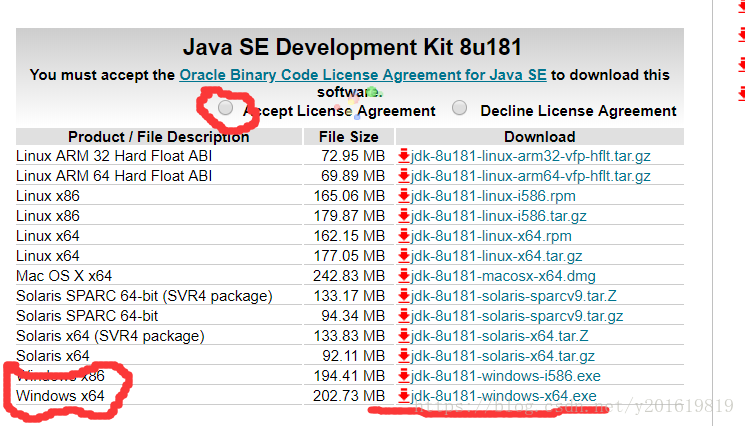Click the download arrow icon for linux-x64.rpm
This screenshot has width=745, height=426.
(x=404, y=236)
